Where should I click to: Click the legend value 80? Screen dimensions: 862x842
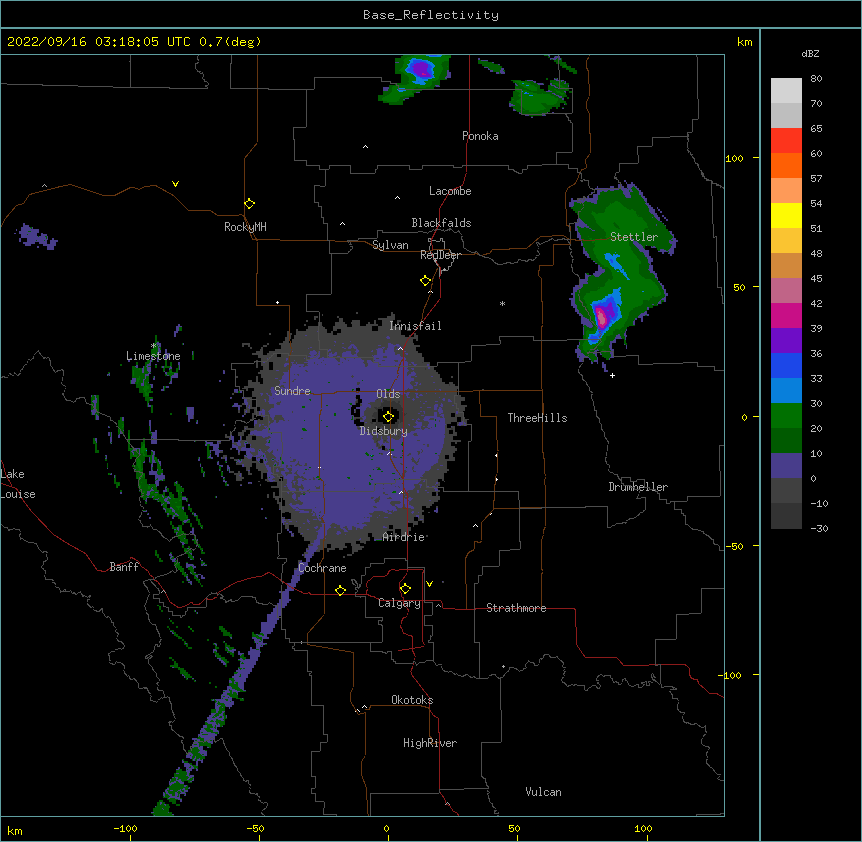point(816,79)
